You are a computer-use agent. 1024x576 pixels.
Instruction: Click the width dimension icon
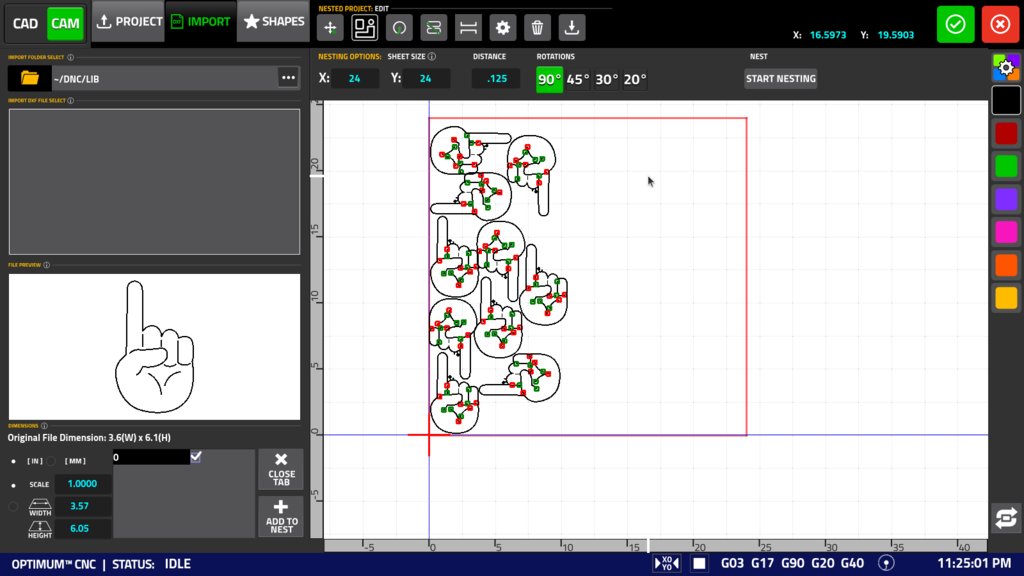(x=40, y=507)
